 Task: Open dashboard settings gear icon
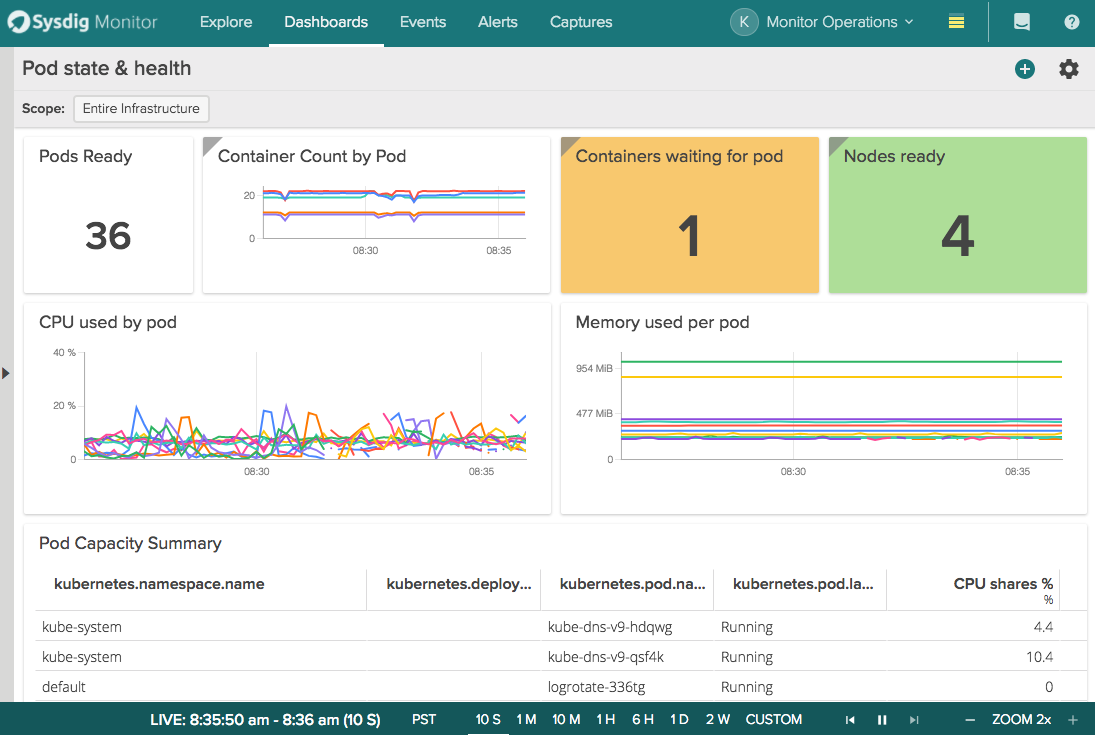coord(1068,69)
